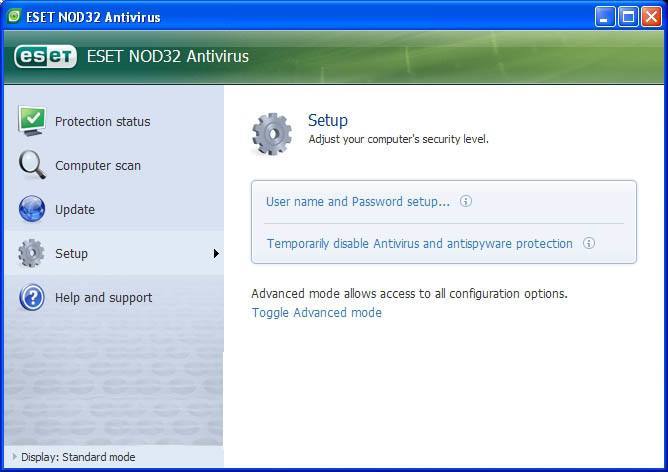Click ESET NOD32 Antivirus header title

[167, 56]
